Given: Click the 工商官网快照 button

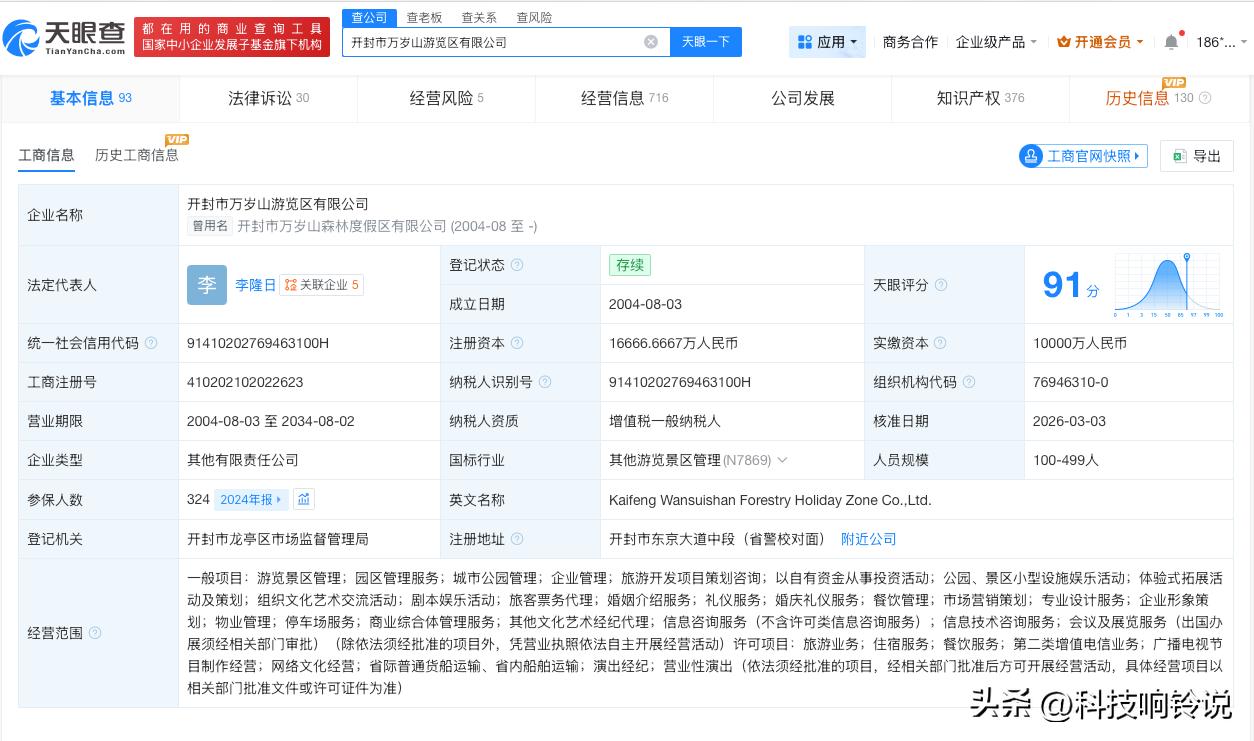Looking at the screenshot, I should 1083,156.
